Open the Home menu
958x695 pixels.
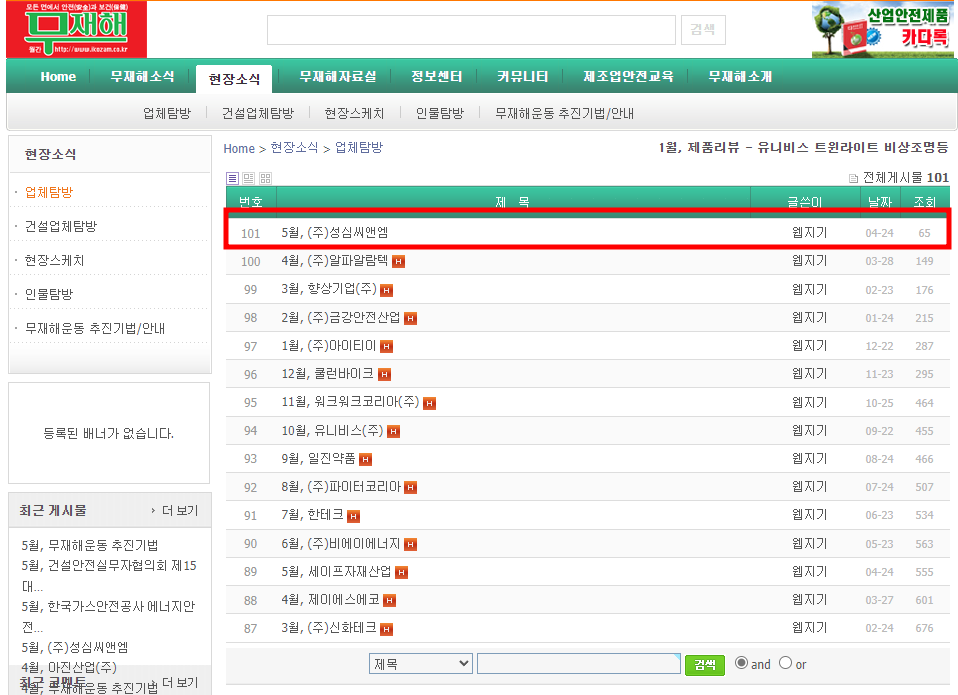tap(58, 76)
